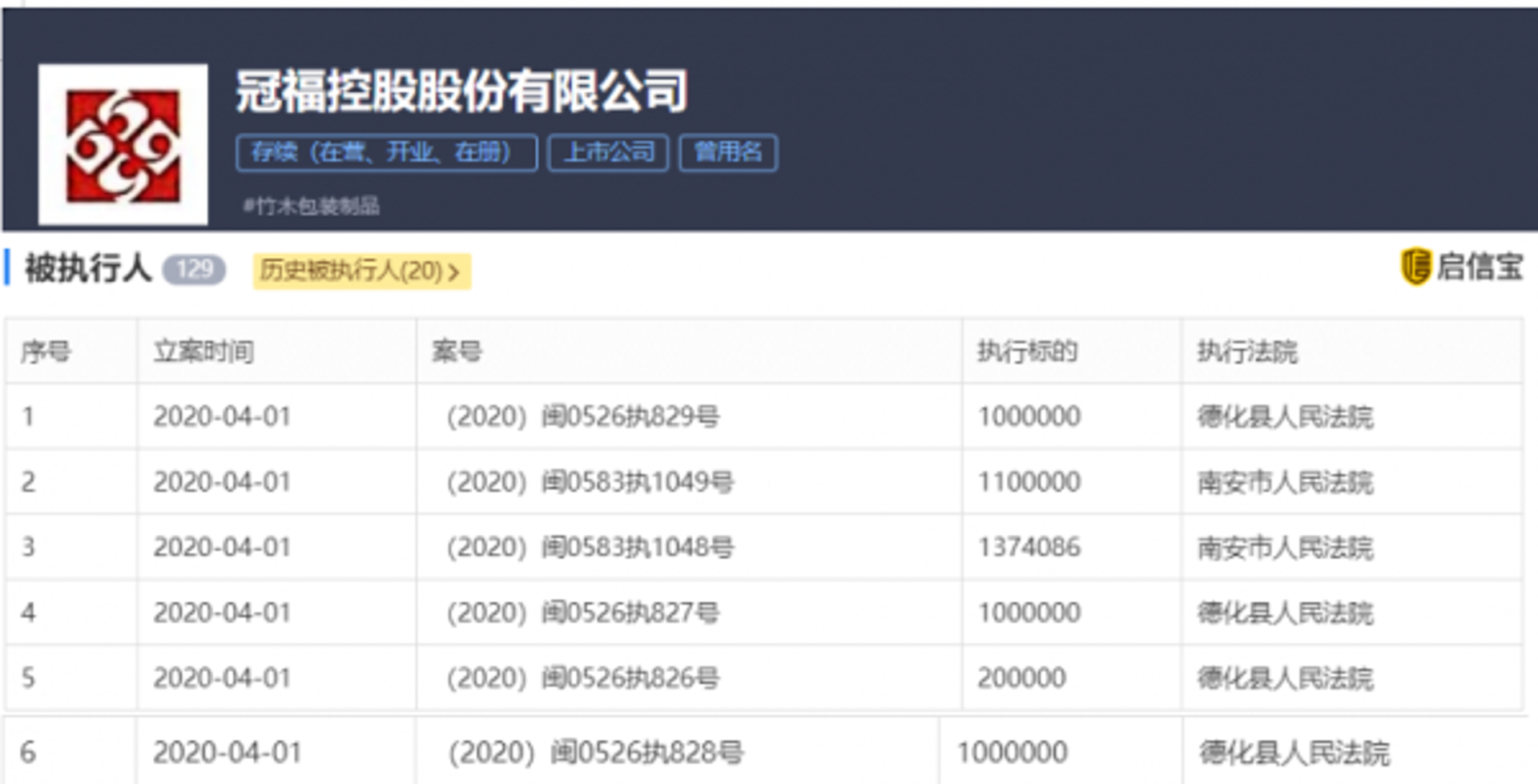
Task: Select case number (2020)闽0526执829号
Action: 583,416
